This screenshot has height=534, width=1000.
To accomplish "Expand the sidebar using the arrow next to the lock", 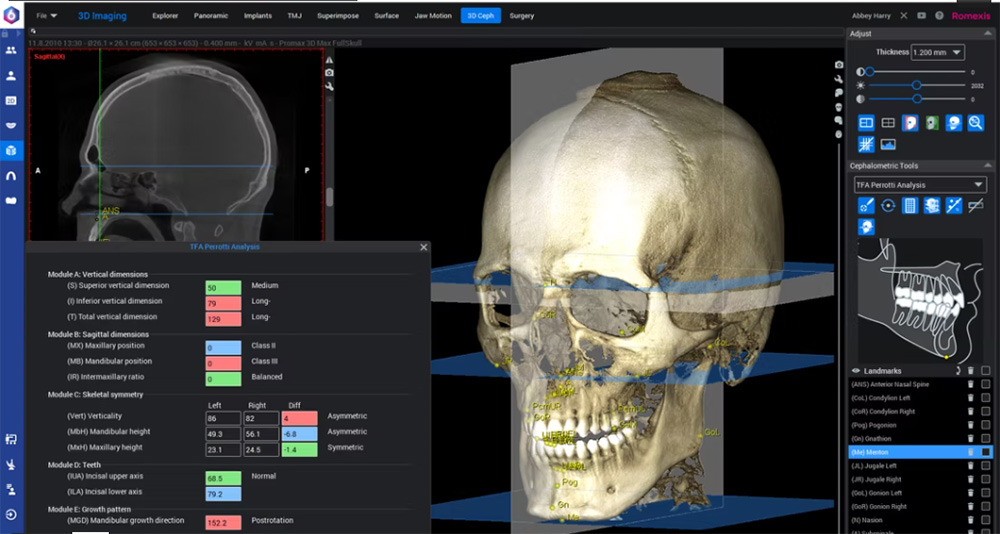I will 18,33.
